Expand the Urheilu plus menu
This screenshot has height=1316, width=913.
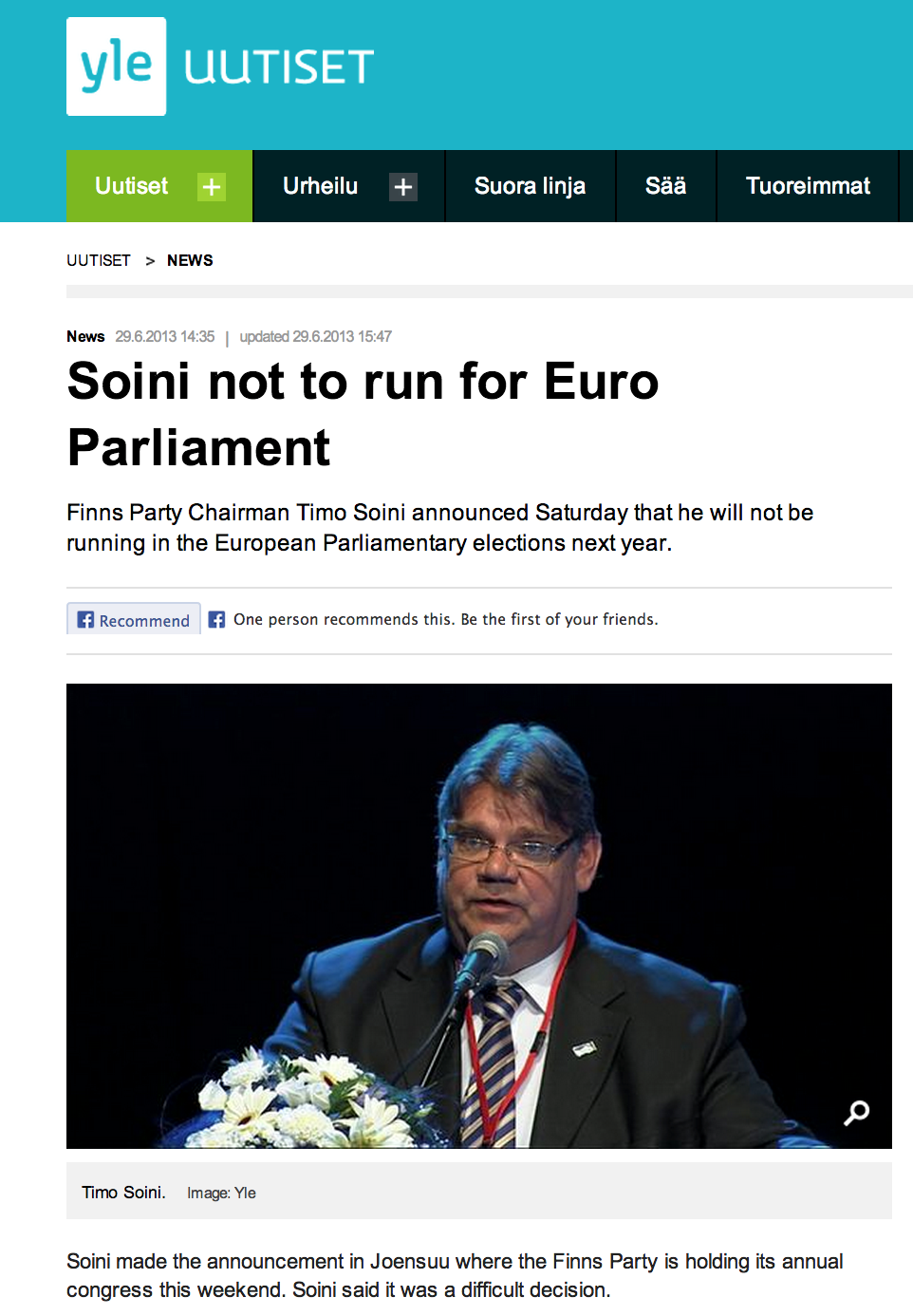point(403,187)
